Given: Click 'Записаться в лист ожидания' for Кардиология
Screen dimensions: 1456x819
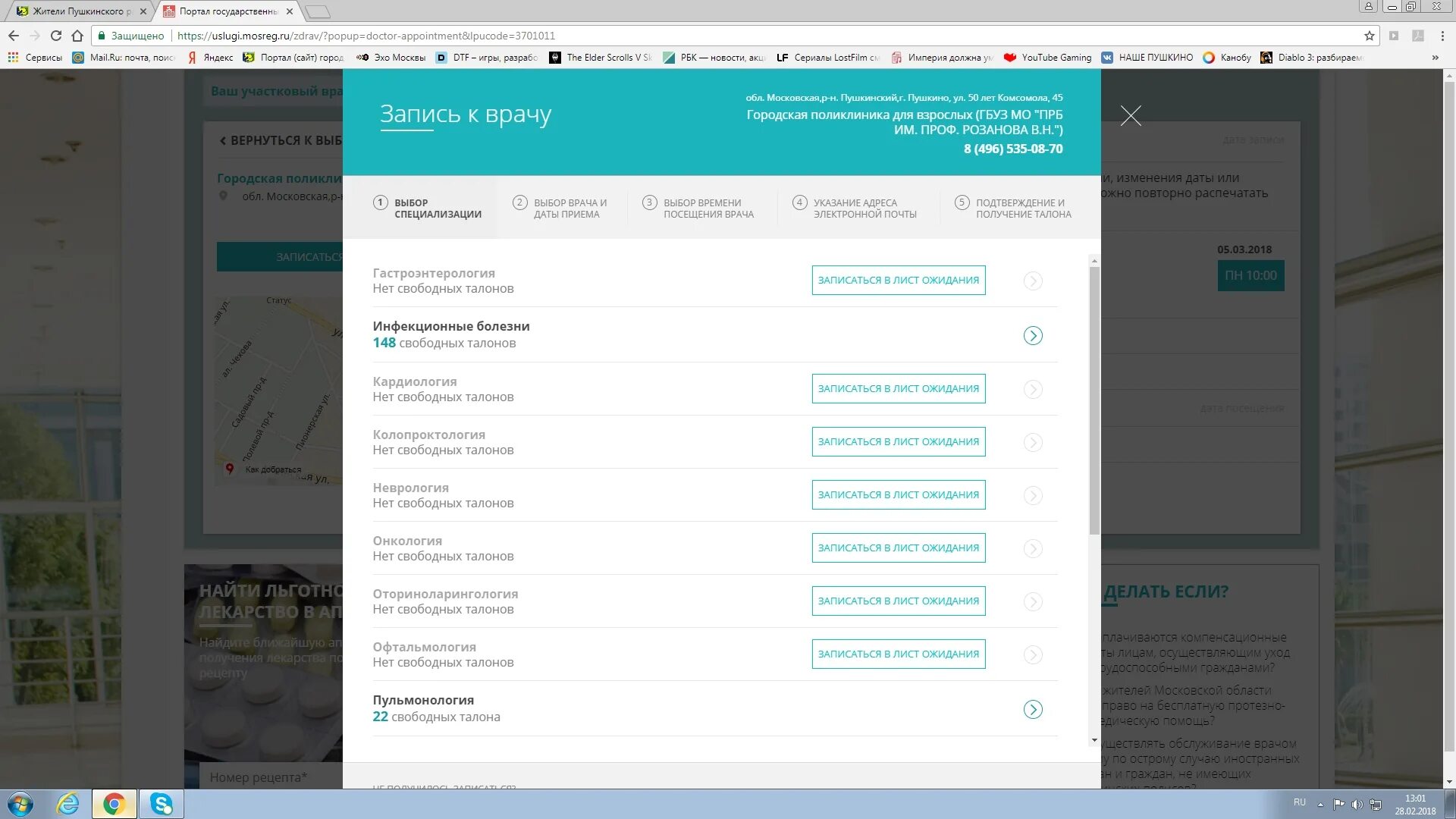Looking at the screenshot, I should pos(898,388).
